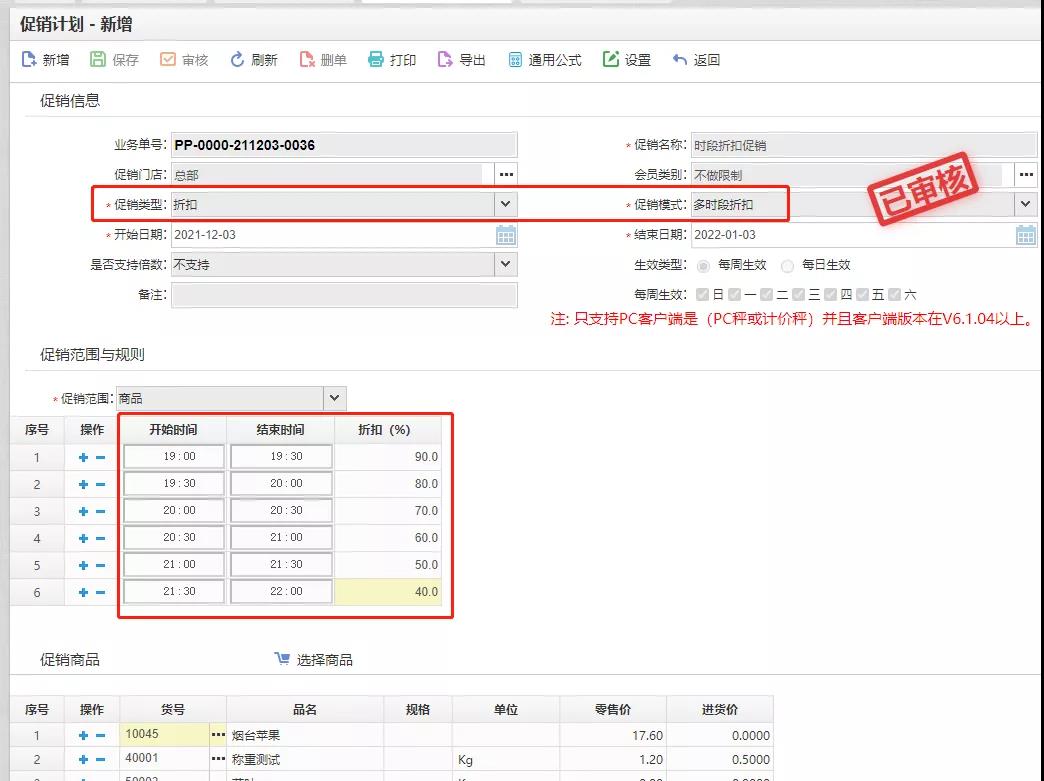Click the 刷新 (Refresh) toolbar icon

238,60
